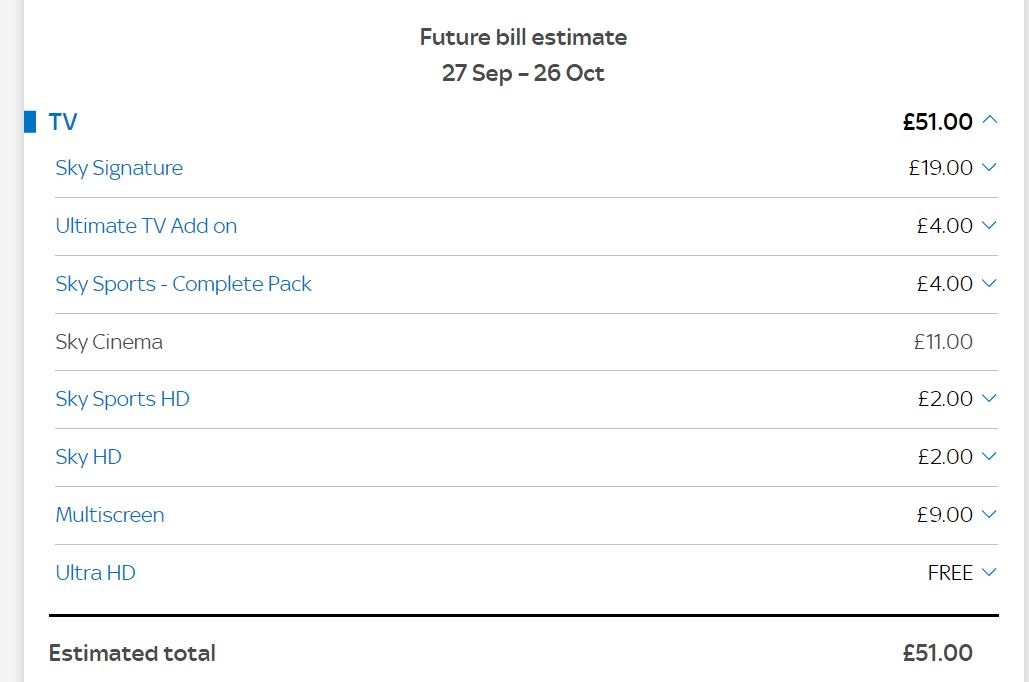The width and height of the screenshot is (1029, 682).
Task: Select the Sky Cinema row
Action: [526, 342]
